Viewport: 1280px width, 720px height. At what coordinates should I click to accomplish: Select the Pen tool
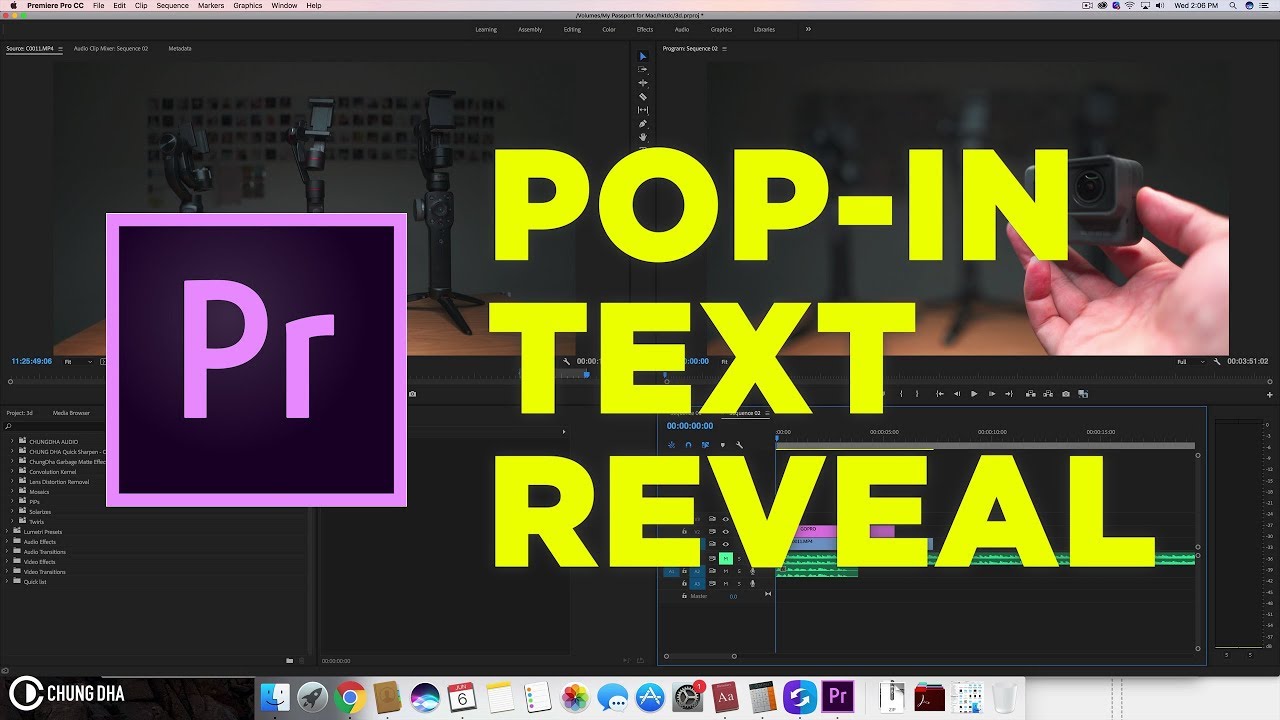tap(643, 124)
